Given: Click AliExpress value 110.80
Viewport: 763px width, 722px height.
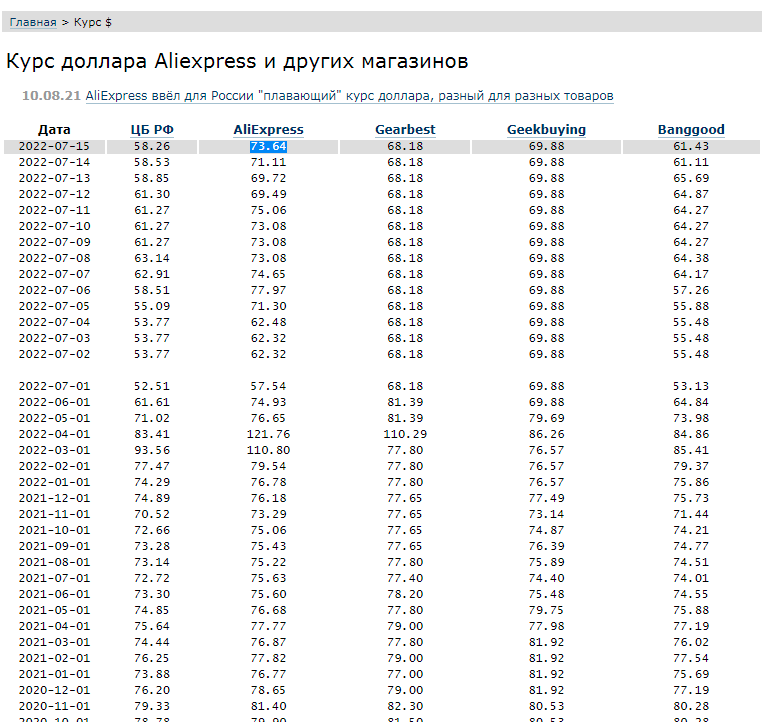Looking at the screenshot, I should (269, 451).
